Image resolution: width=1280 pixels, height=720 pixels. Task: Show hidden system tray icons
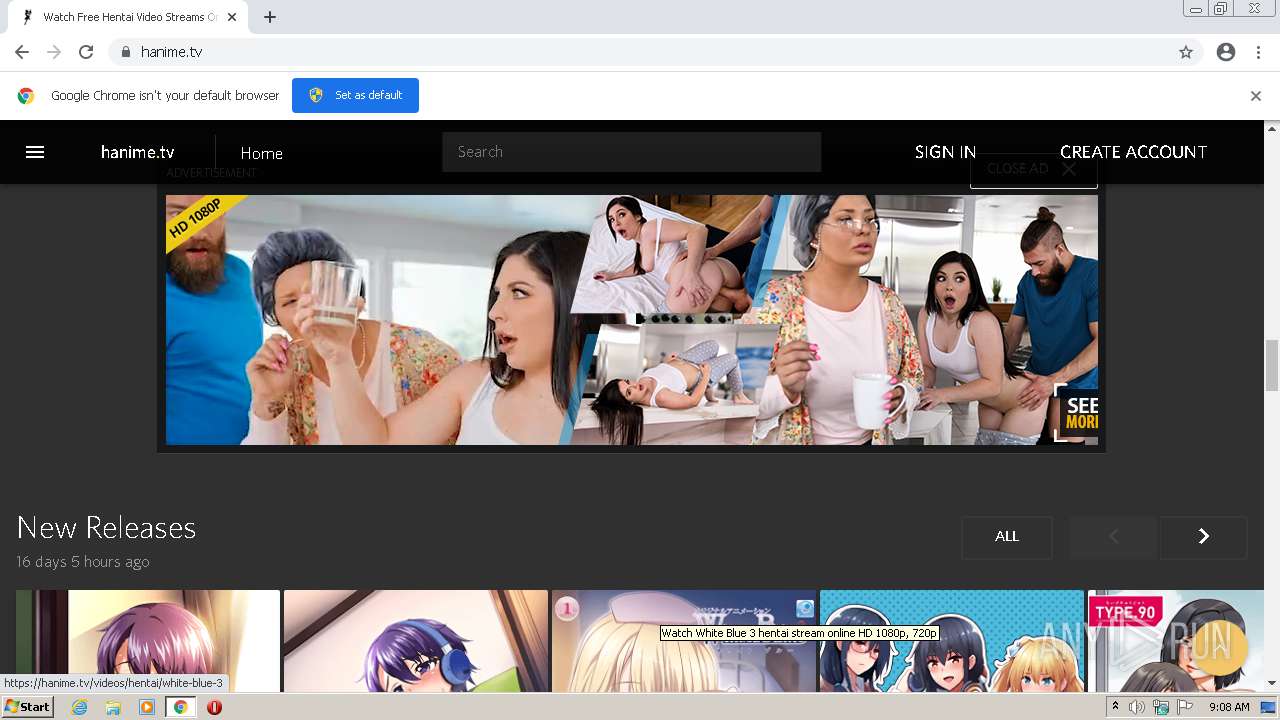(1116, 707)
